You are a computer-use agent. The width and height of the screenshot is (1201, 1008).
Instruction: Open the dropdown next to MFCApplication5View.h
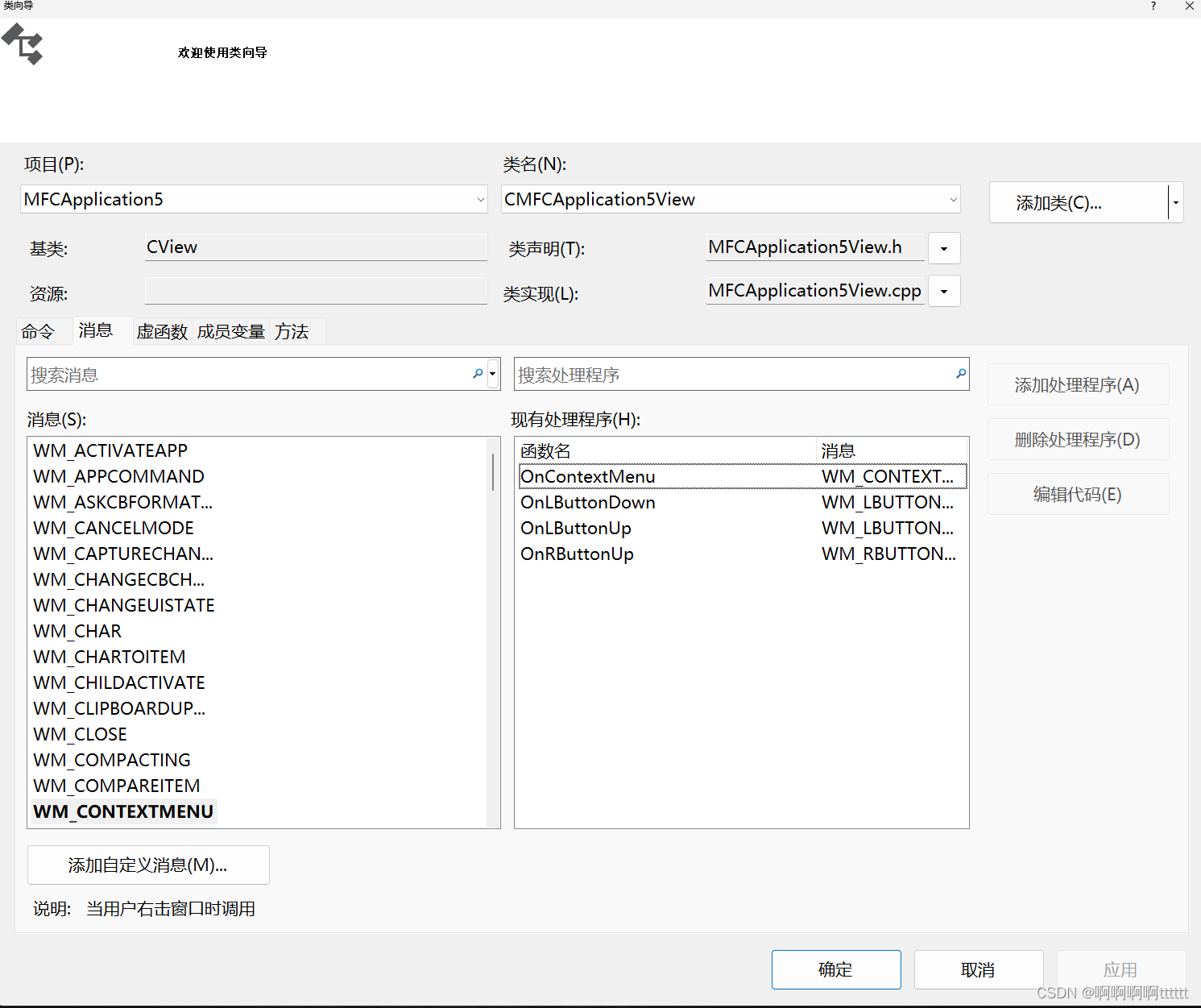pyautogui.click(x=944, y=248)
